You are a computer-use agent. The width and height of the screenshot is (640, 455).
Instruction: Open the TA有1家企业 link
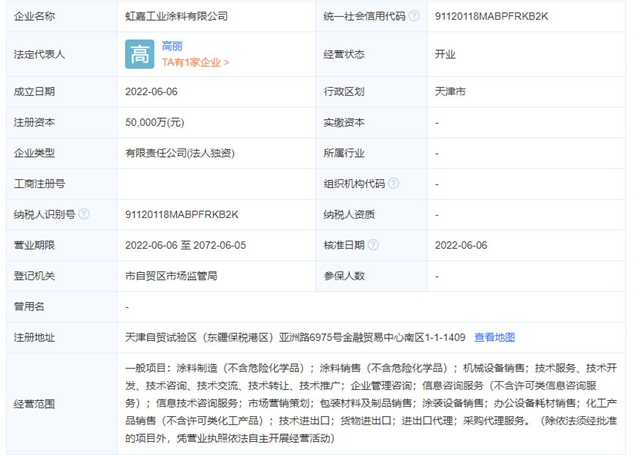point(195,62)
